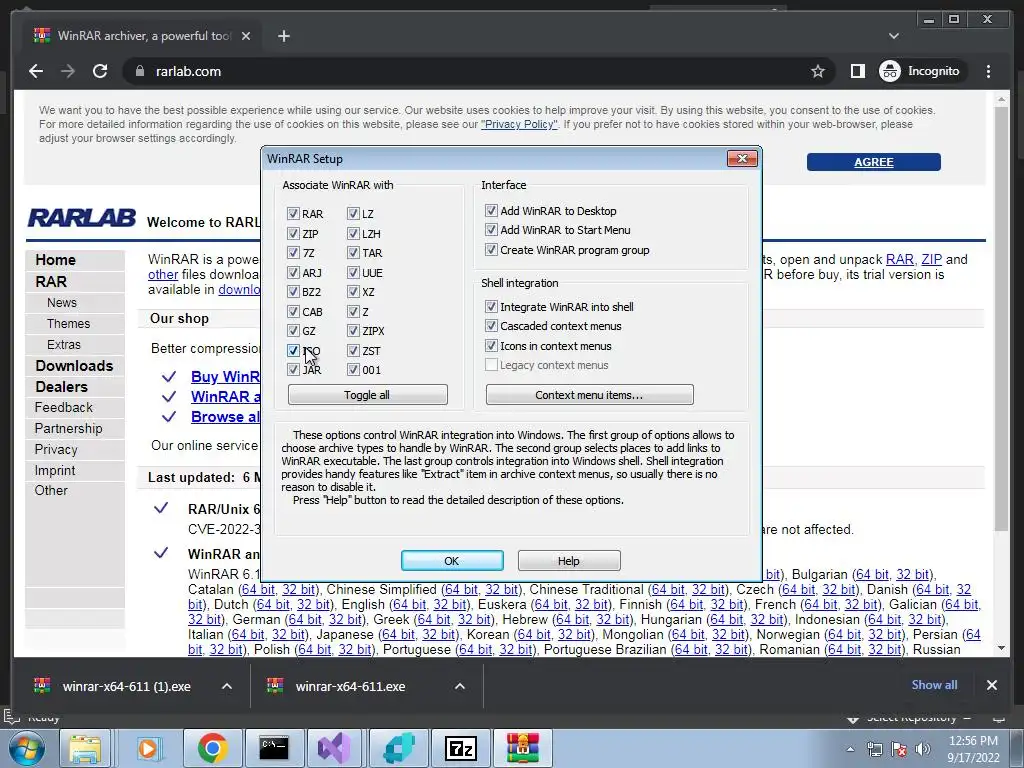
Task: Click network tray icon
Action: 874,749
